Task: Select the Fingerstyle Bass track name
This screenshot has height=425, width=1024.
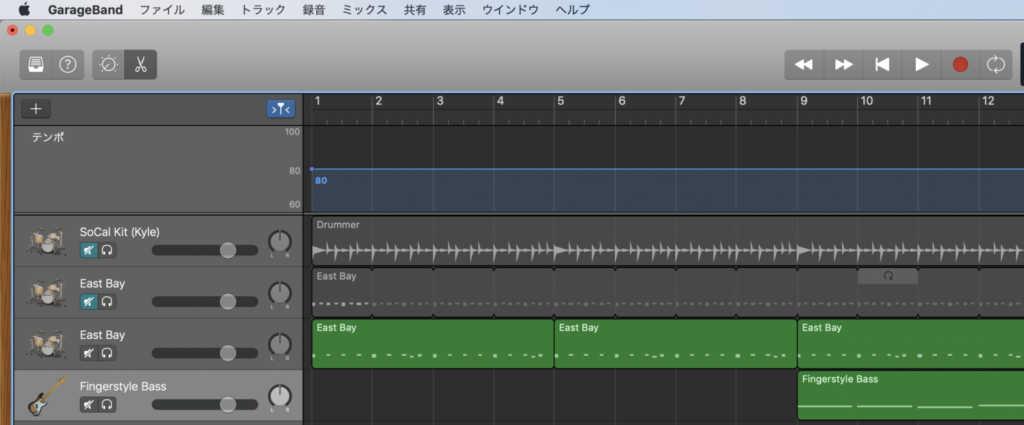Action: (123, 386)
